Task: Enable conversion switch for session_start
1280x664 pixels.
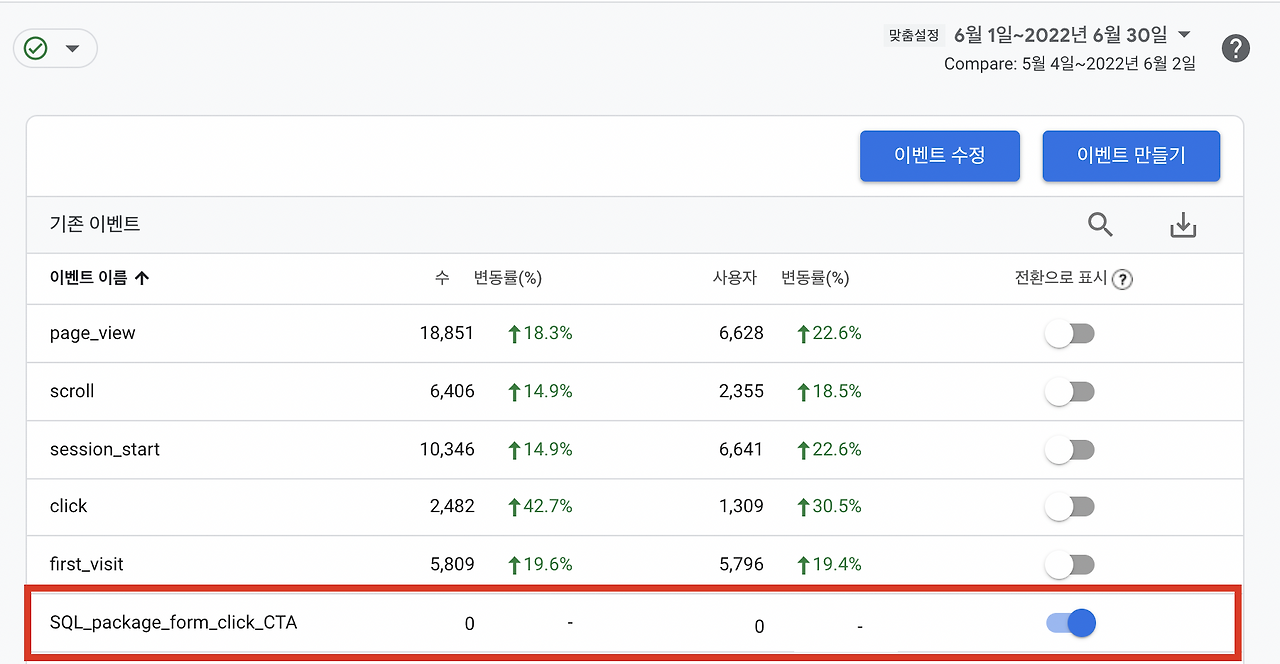Action: coord(1071,450)
